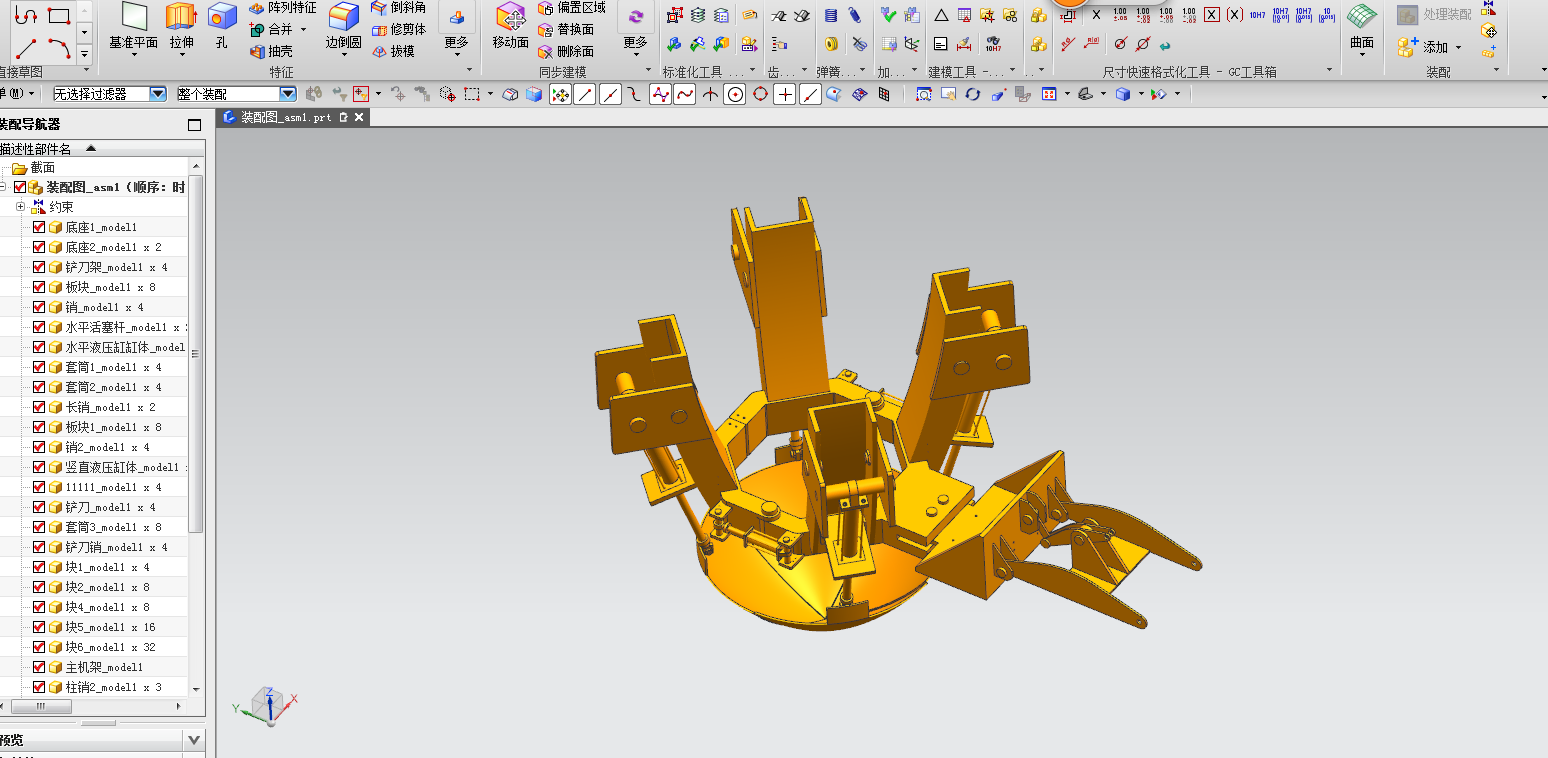This screenshot has width=1548, height=758.
Task: Toggle the 长销_model1 x 2 checkbox
Action: [39, 407]
